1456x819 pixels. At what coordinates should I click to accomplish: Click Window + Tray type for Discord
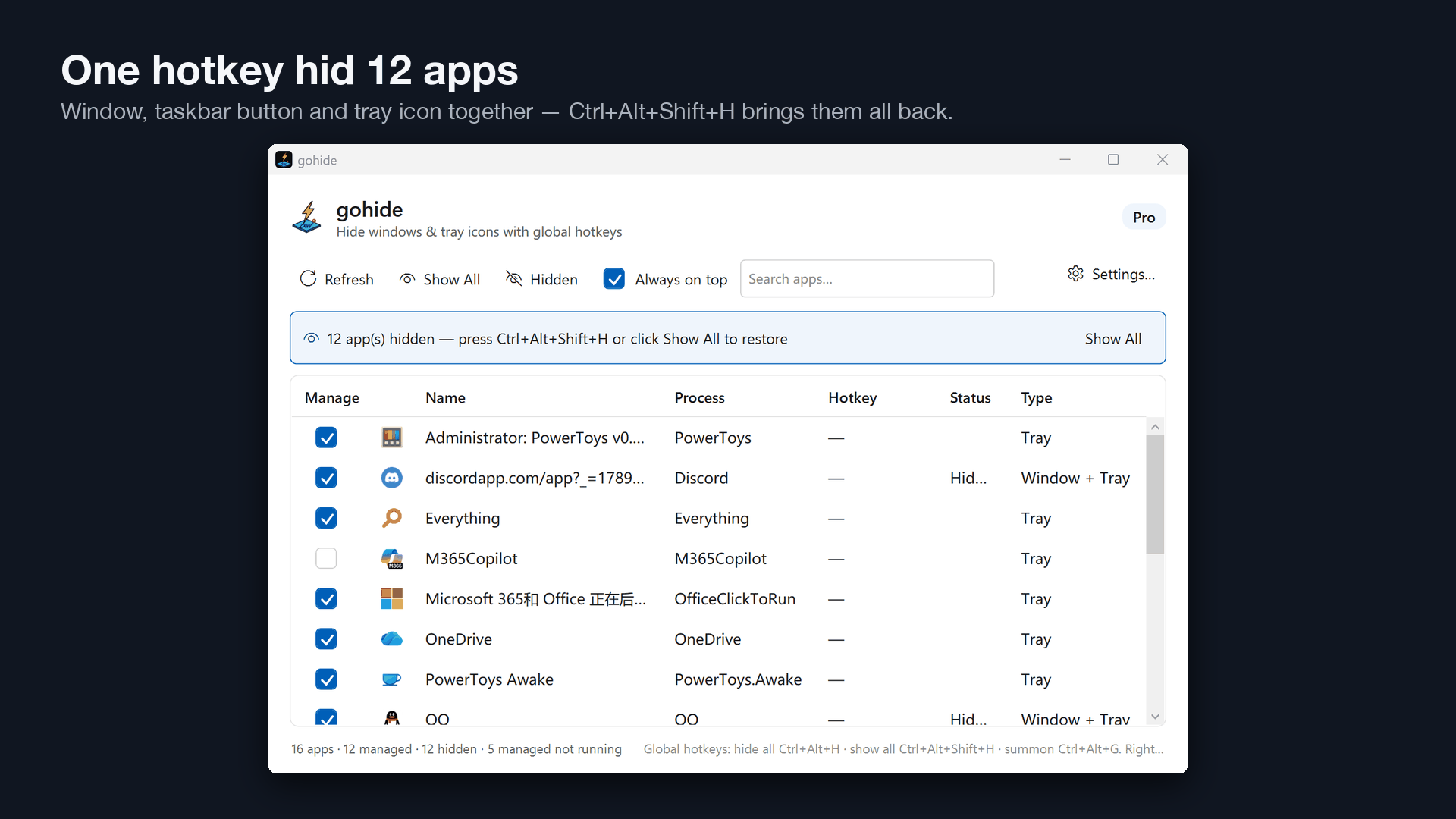1075,478
